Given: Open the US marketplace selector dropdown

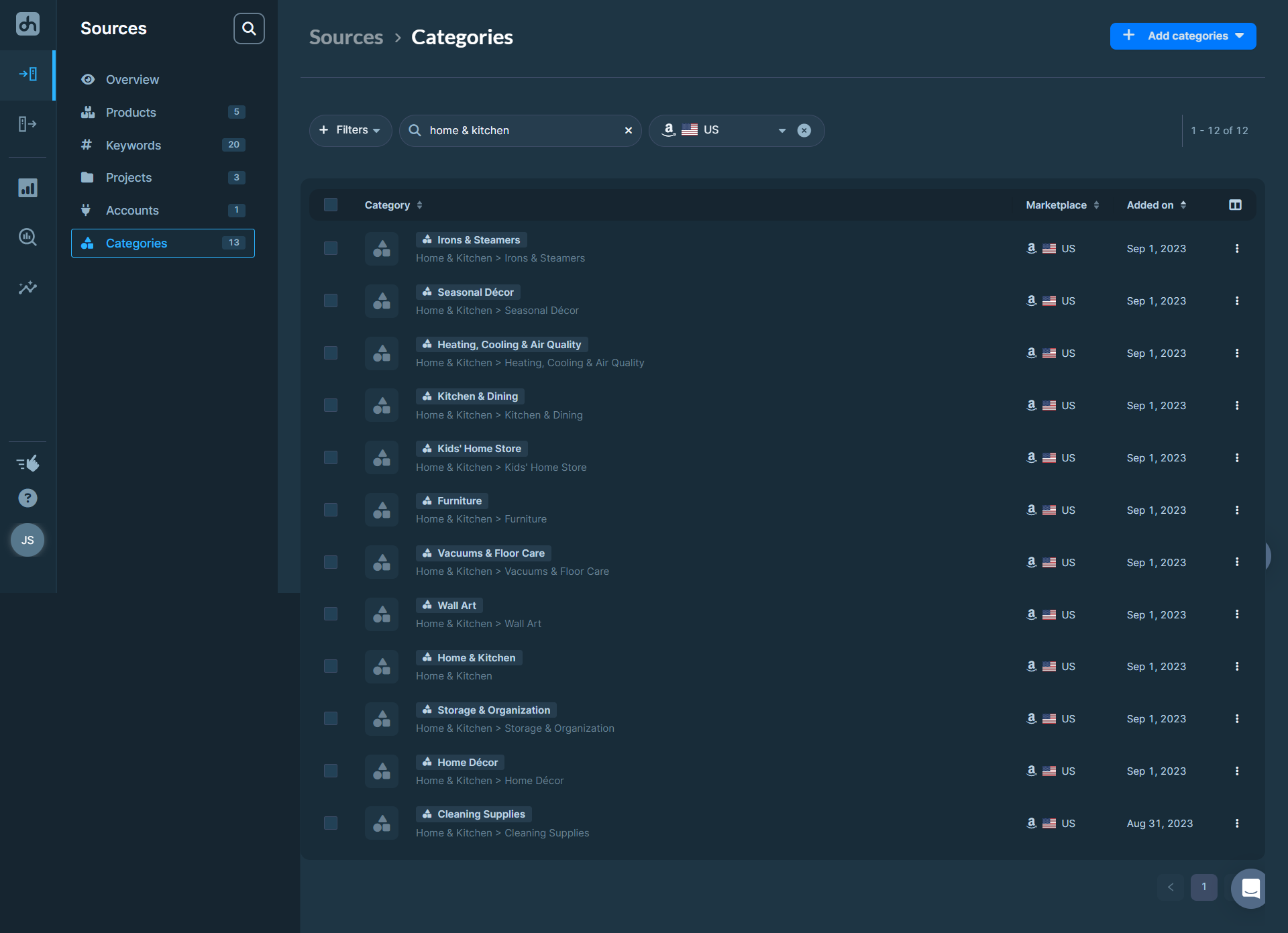Looking at the screenshot, I should click(782, 131).
